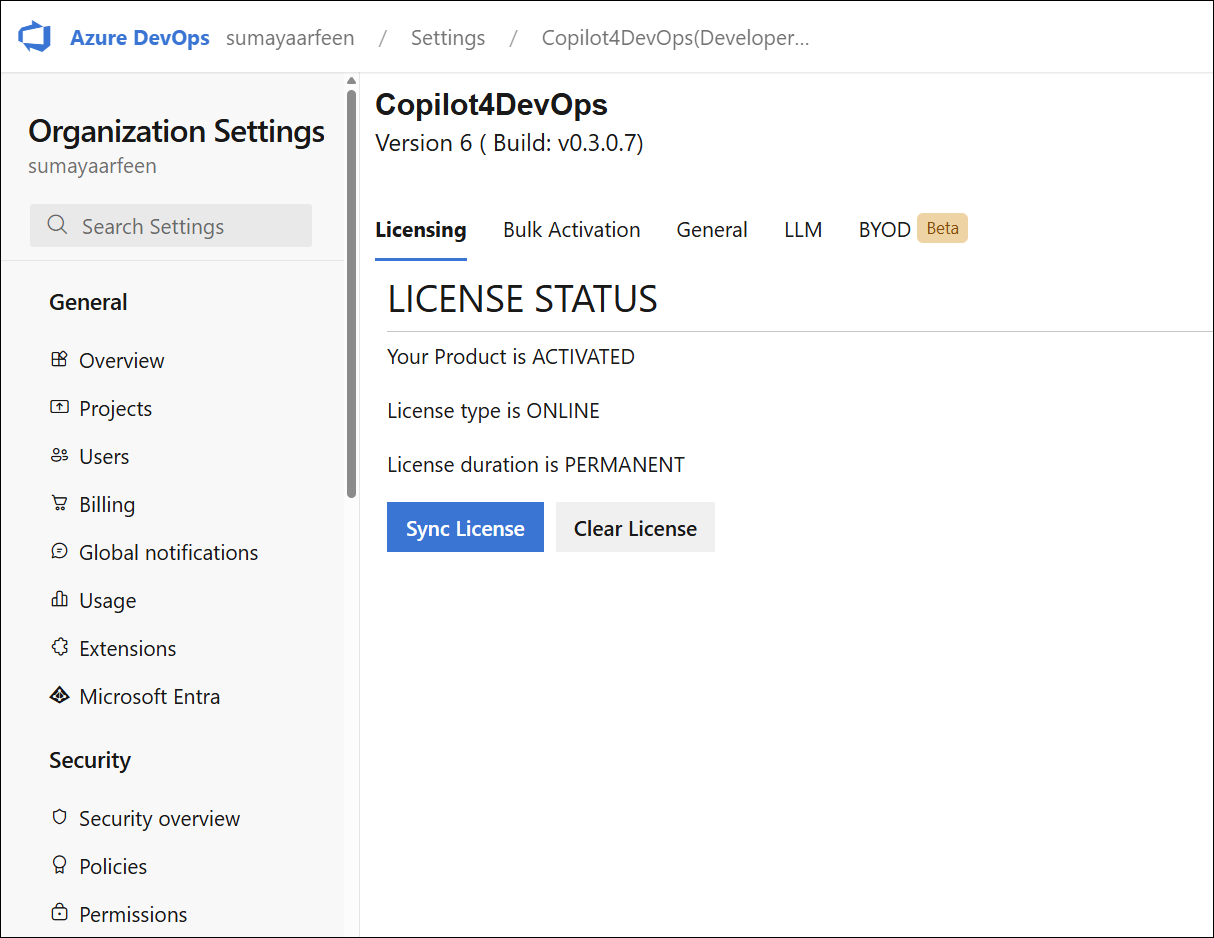Click the Billing cart icon
This screenshot has width=1214, height=938.
tap(59, 503)
